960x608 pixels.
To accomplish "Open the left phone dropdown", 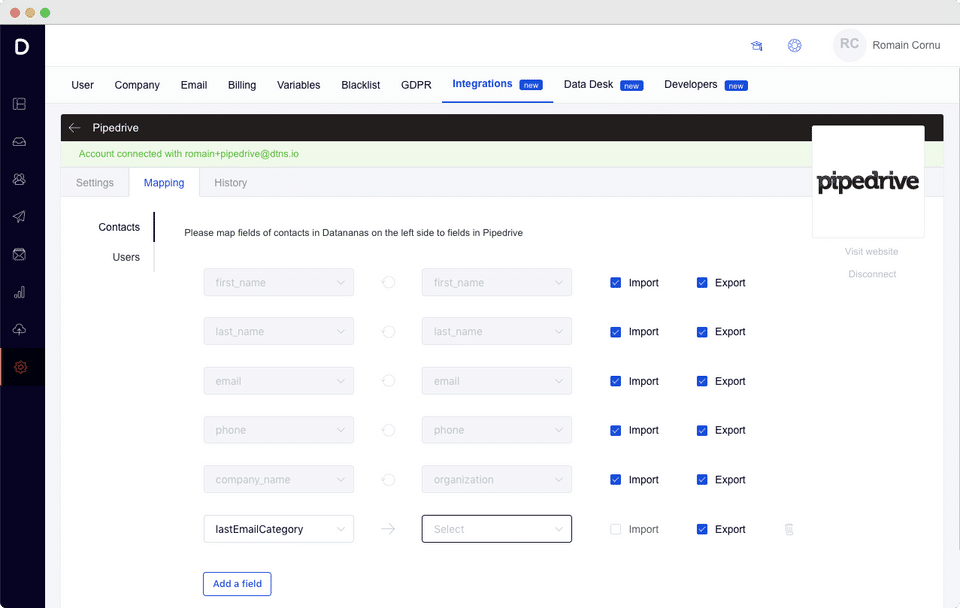I will (x=279, y=430).
